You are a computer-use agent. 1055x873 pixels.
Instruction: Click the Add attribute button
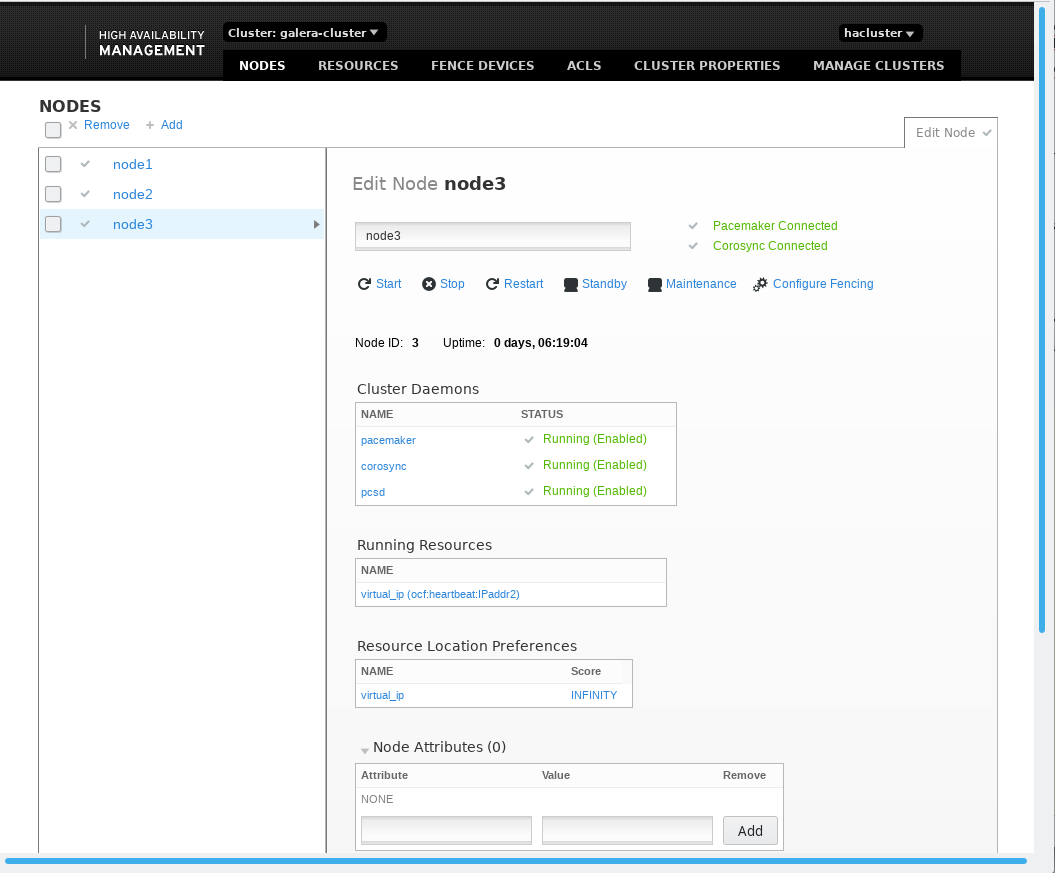click(750, 831)
